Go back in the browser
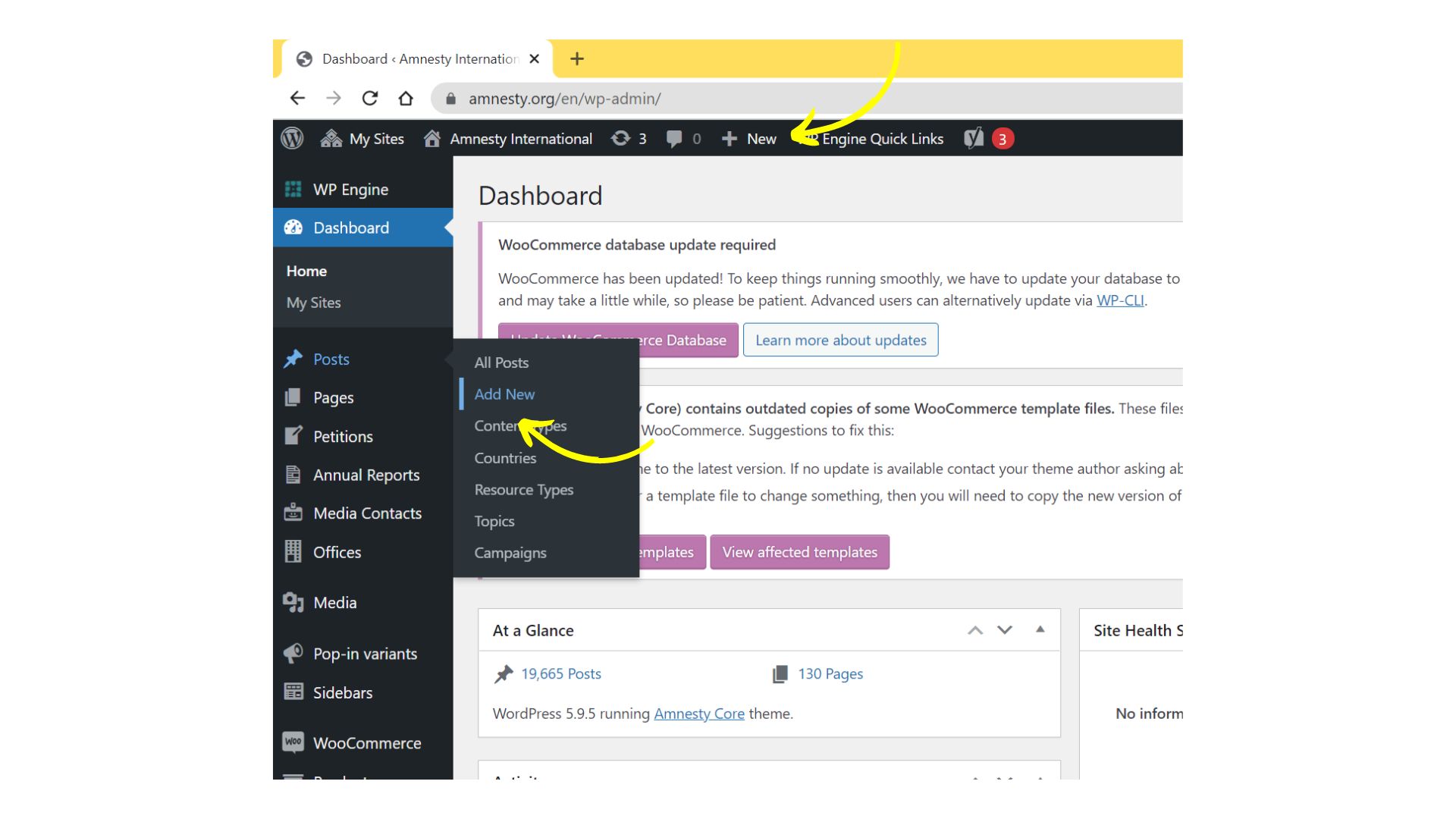This screenshot has width=1456, height=819. coord(298,99)
